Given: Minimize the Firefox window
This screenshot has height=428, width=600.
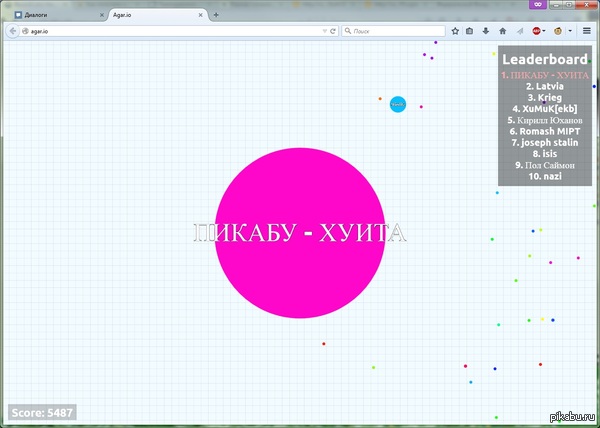Looking at the screenshot, I should (557, 5).
